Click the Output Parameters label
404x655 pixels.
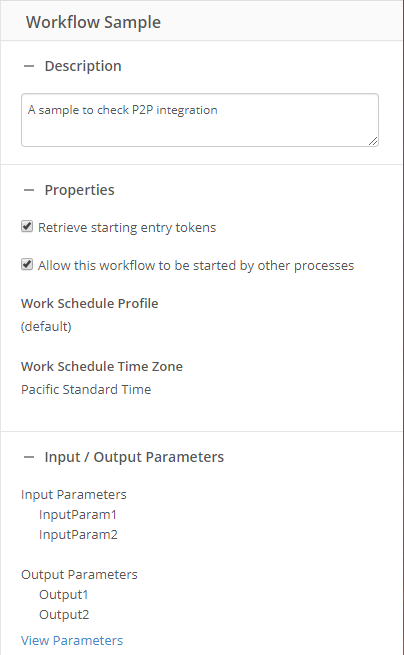point(79,575)
